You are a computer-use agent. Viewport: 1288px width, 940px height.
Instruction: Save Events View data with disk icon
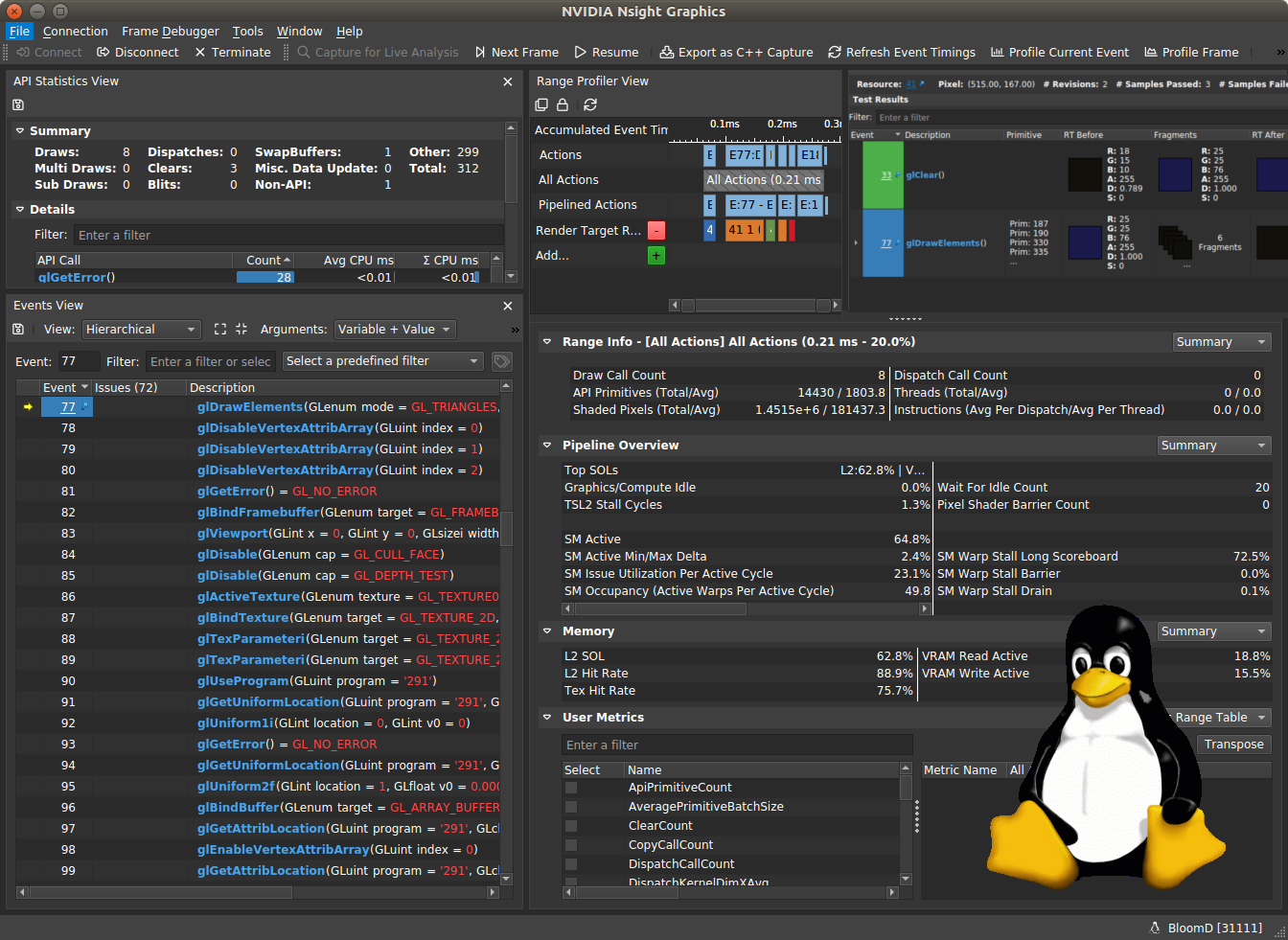coord(18,329)
